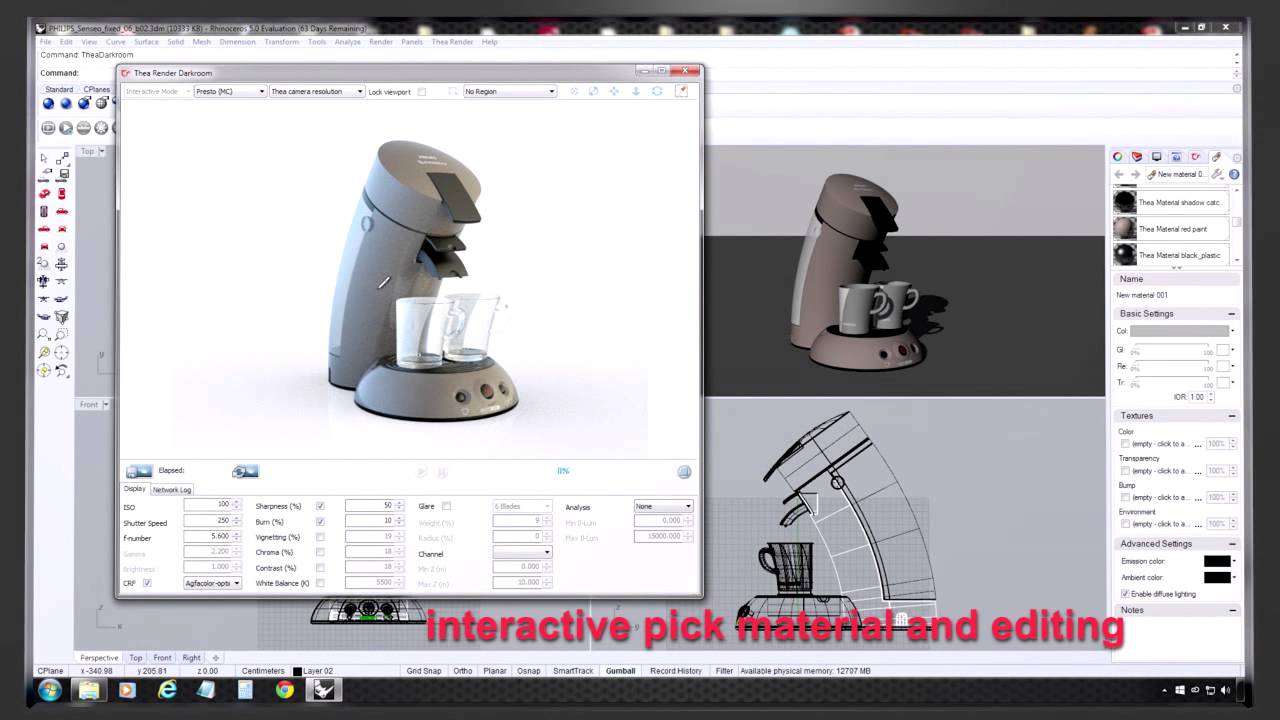
Task: Click the Record History status bar button
Action: click(676, 671)
